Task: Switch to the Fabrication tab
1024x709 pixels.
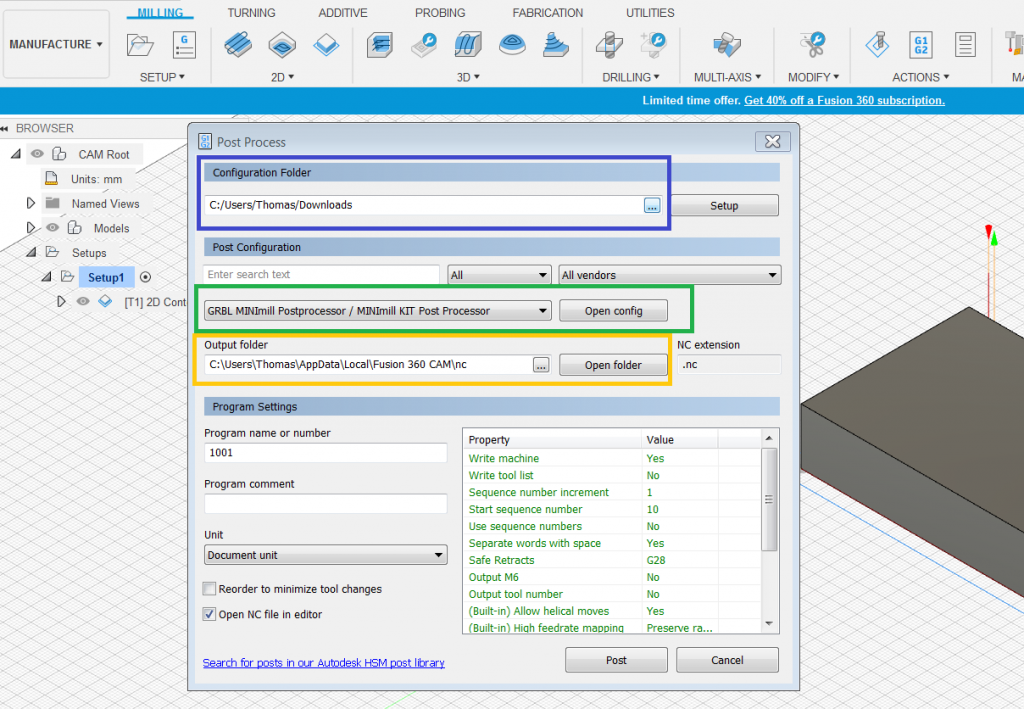Action: coord(547,13)
